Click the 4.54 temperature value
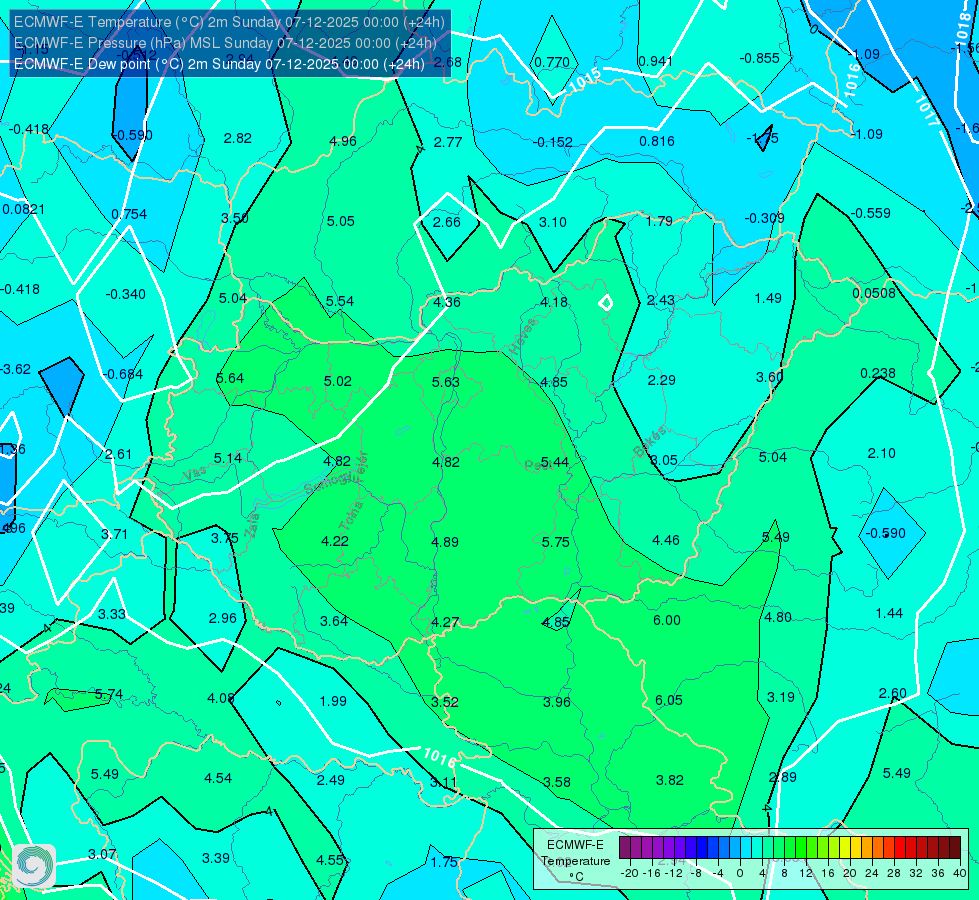The image size is (979, 900). [x=218, y=778]
